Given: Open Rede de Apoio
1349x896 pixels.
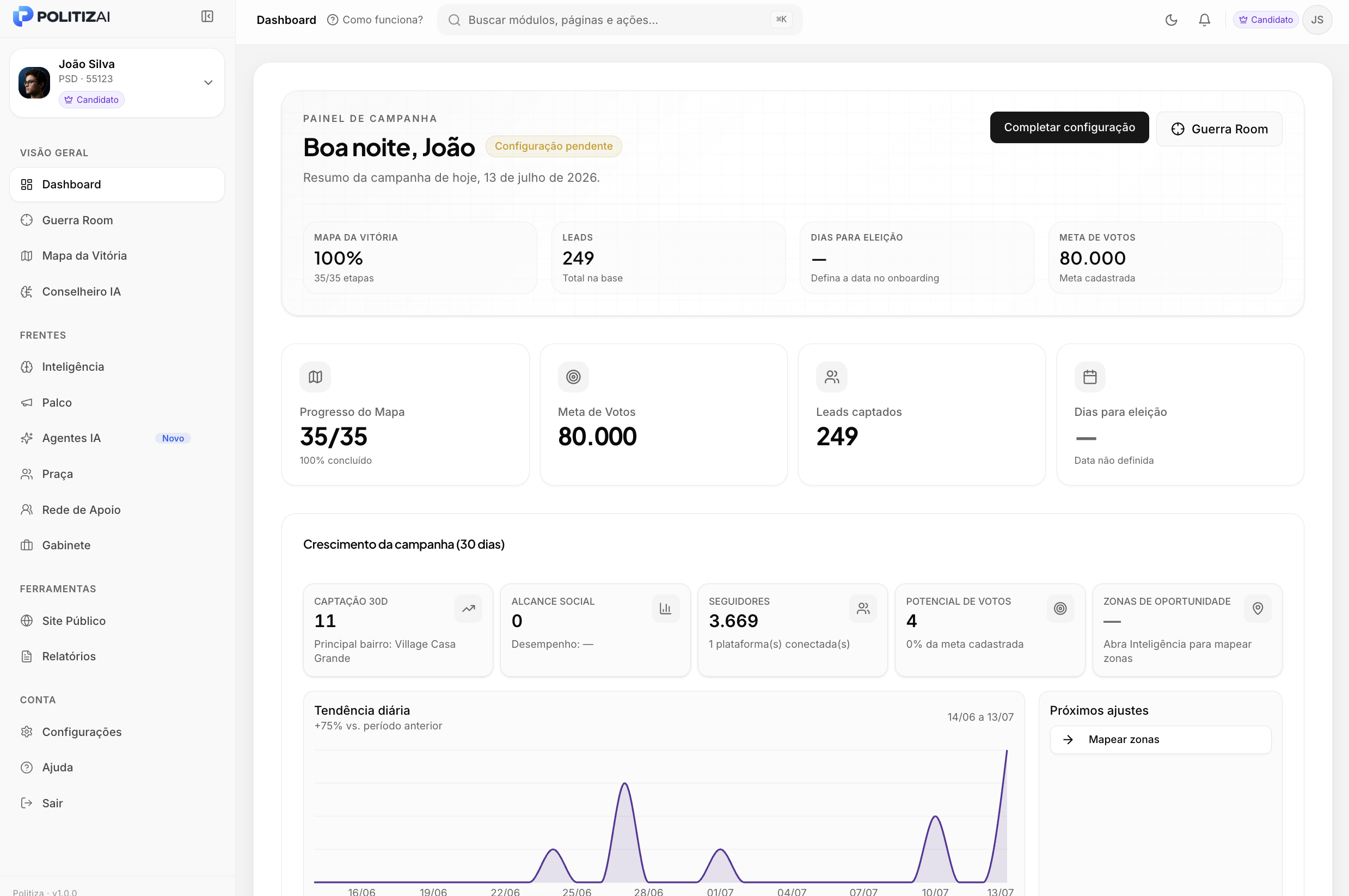Looking at the screenshot, I should pos(117,510).
